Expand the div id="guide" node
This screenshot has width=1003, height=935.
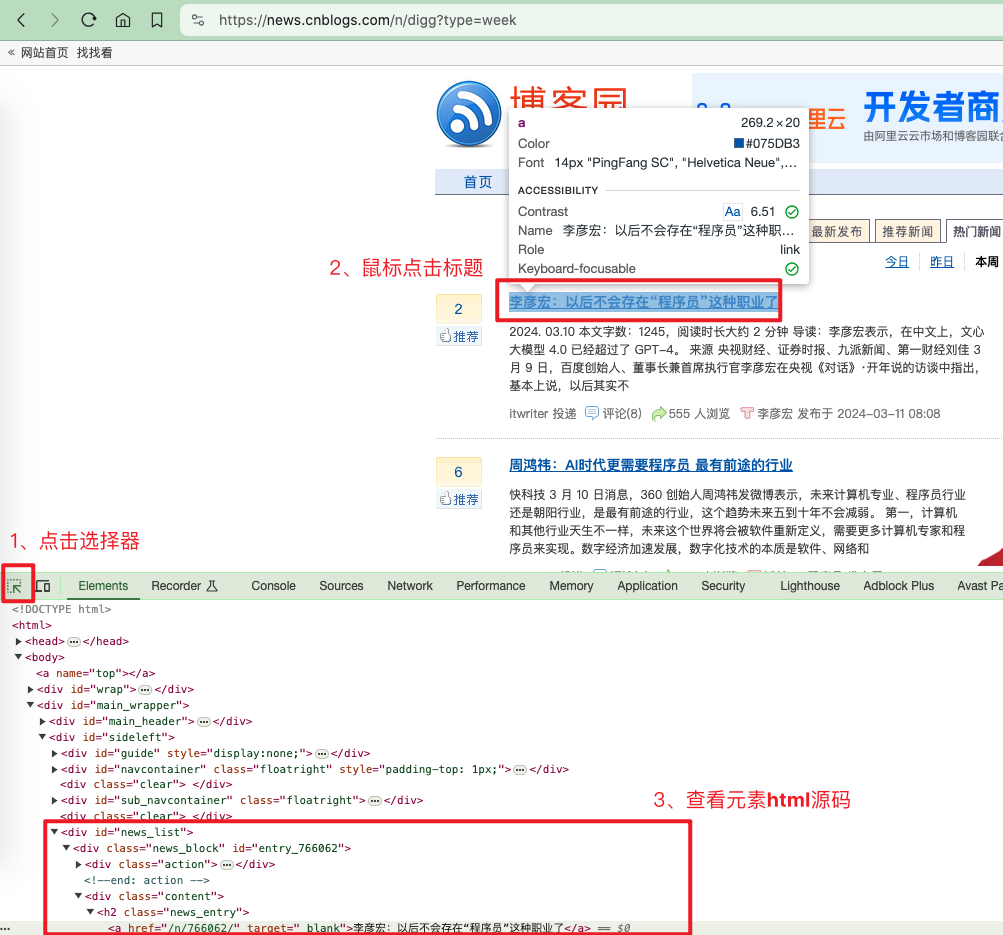(54, 753)
